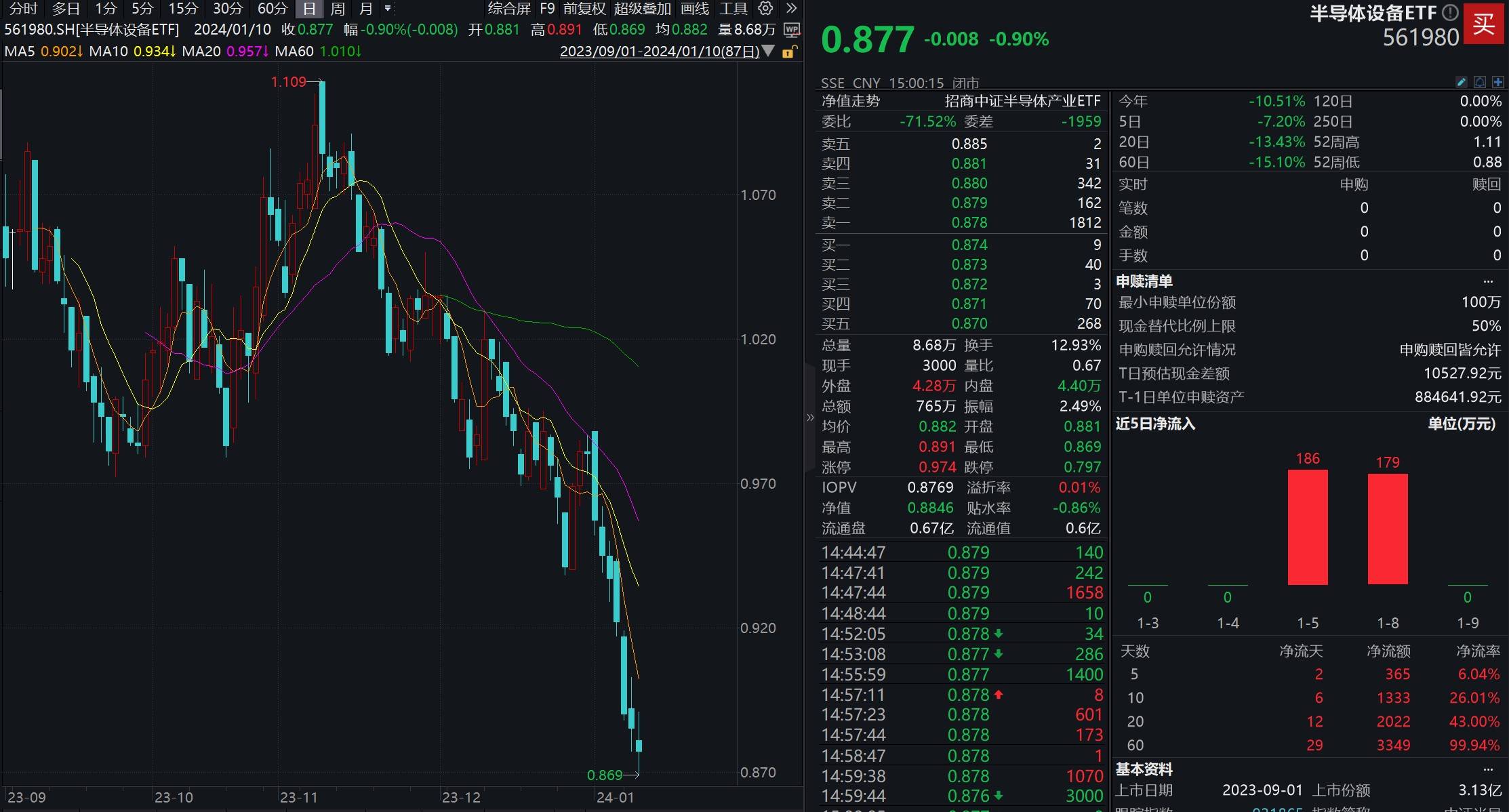Screen dimensions: 1509x812
Task: Open the 申赎清单 more options ellipsis
Action: 1487,280
